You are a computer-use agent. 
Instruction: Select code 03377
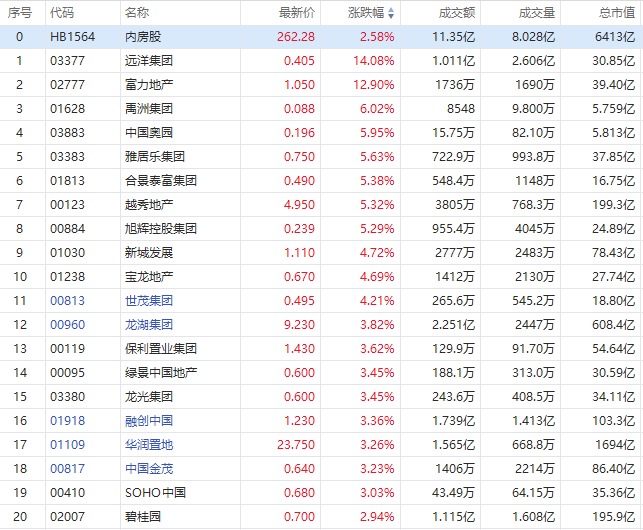coord(67,61)
